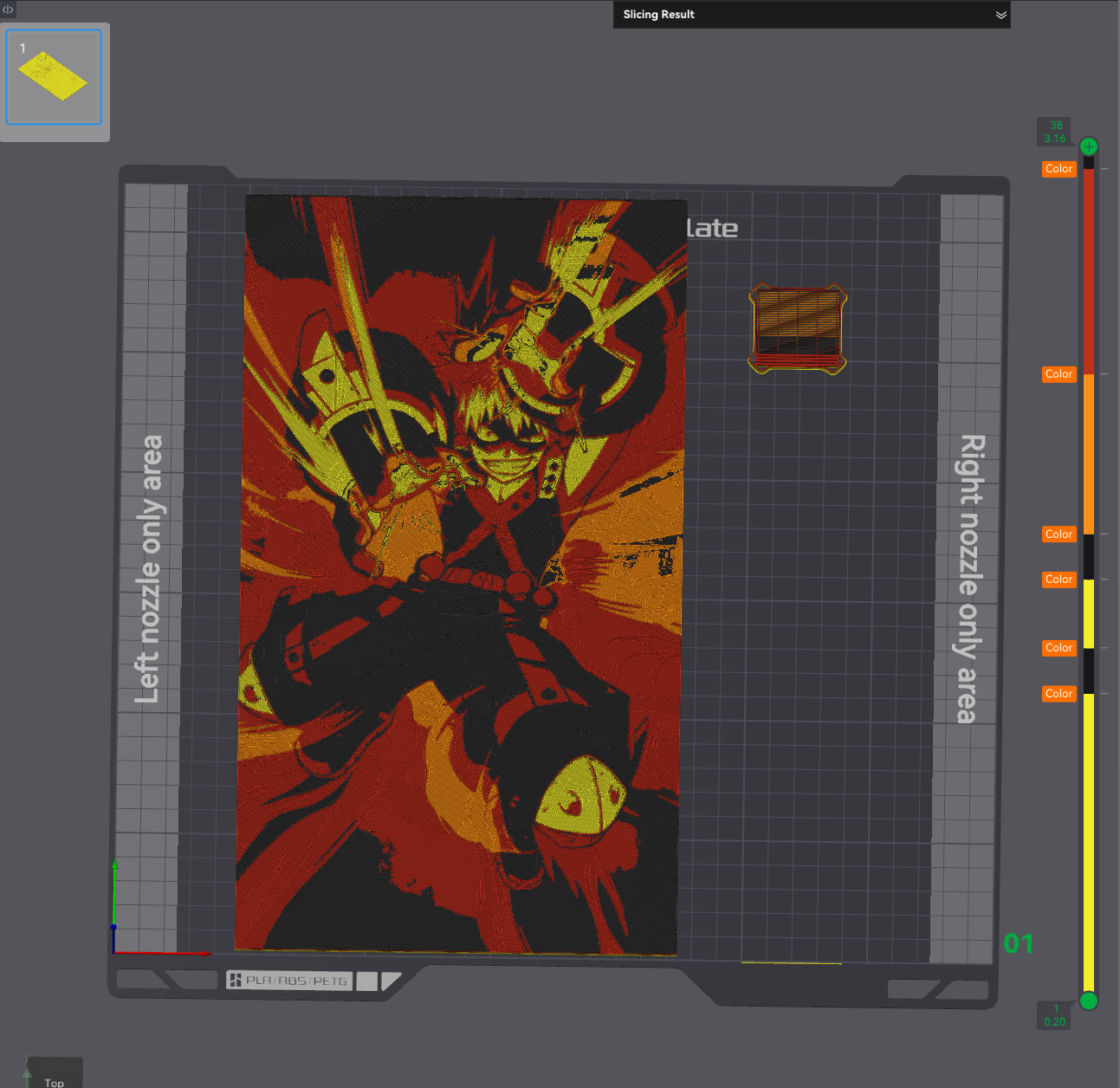Select the plate 1 thumbnail
Viewport: 1120px width, 1088px height.
pos(54,77)
